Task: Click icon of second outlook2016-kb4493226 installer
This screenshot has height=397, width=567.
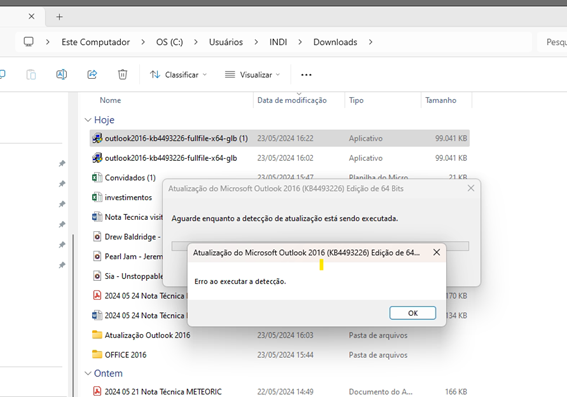Action: tap(97, 158)
